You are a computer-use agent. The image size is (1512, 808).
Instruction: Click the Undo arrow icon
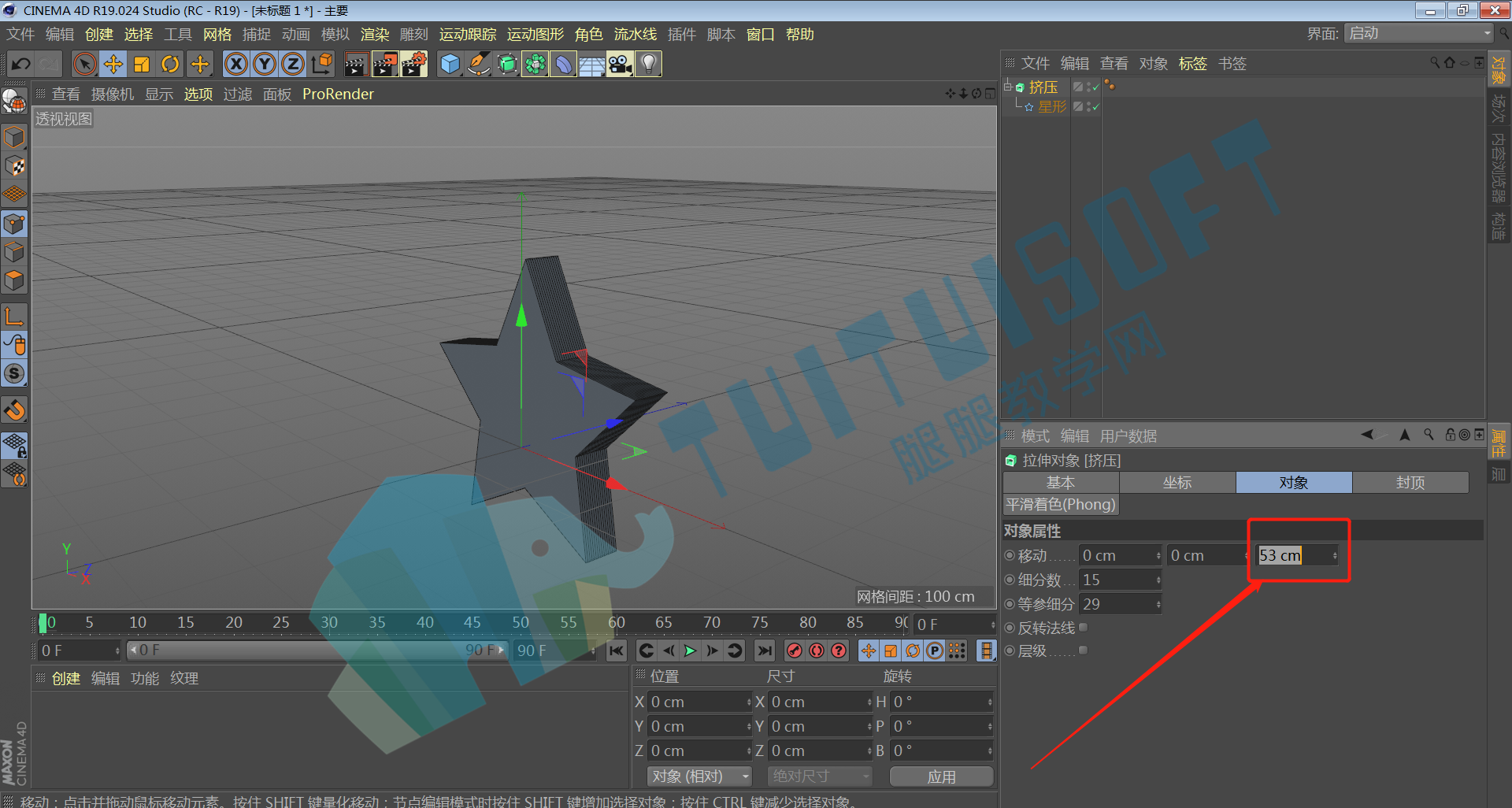pos(21,65)
